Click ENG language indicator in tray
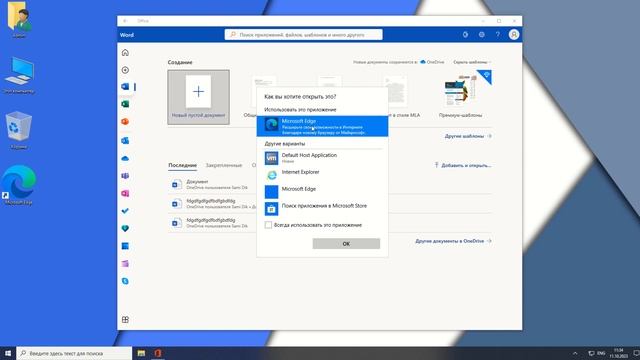The image size is (640, 360). [601, 353]
